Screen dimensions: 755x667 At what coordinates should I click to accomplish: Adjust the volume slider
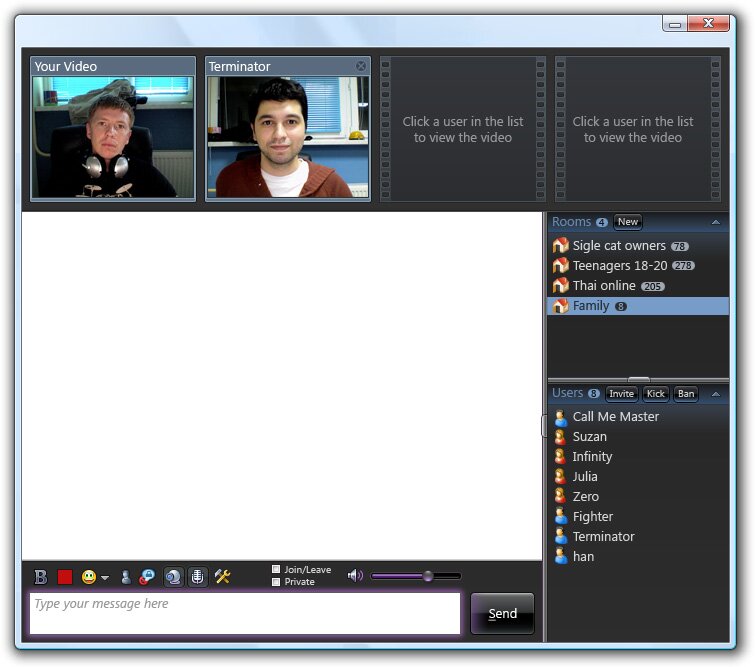pyautogui.click(x=416, y=576)
